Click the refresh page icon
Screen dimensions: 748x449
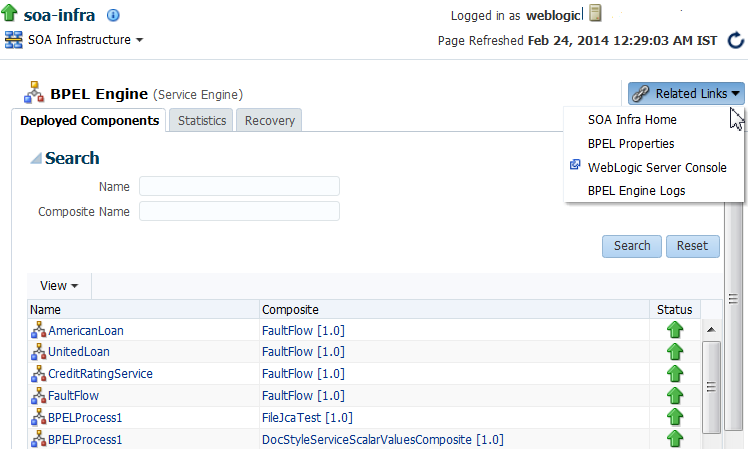coord(736,41)
